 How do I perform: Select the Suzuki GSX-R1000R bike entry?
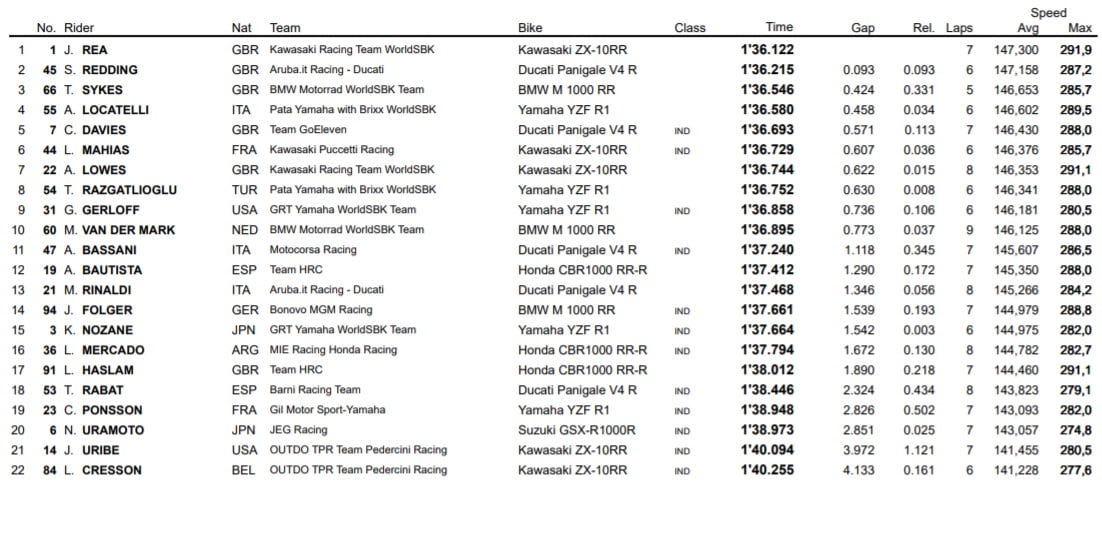pyautogui.click(x=577, y=430)
